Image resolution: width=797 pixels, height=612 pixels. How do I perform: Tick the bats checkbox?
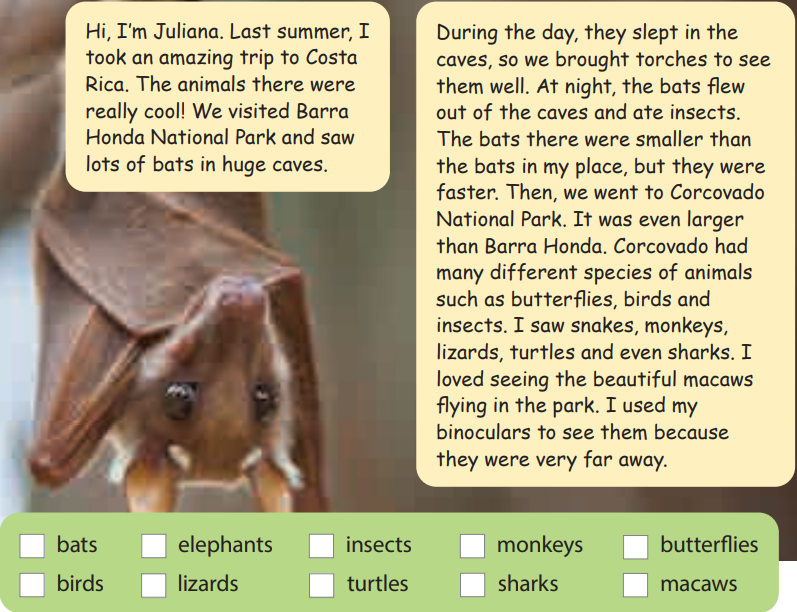33,546
